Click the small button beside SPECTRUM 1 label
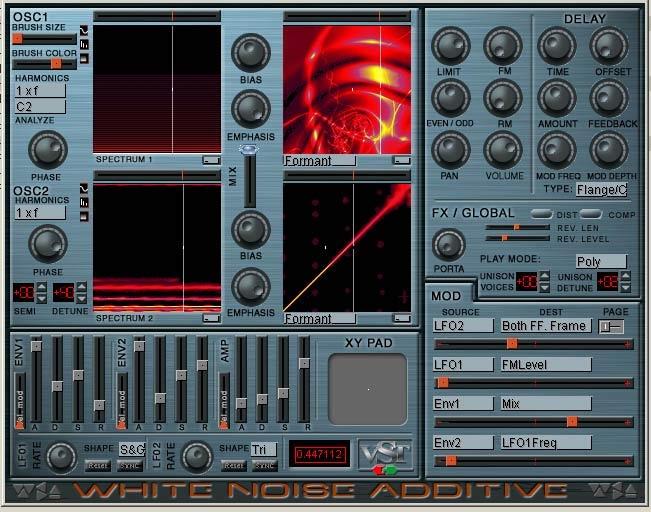Viewport: 651px width, 512px height. (211, 160)
